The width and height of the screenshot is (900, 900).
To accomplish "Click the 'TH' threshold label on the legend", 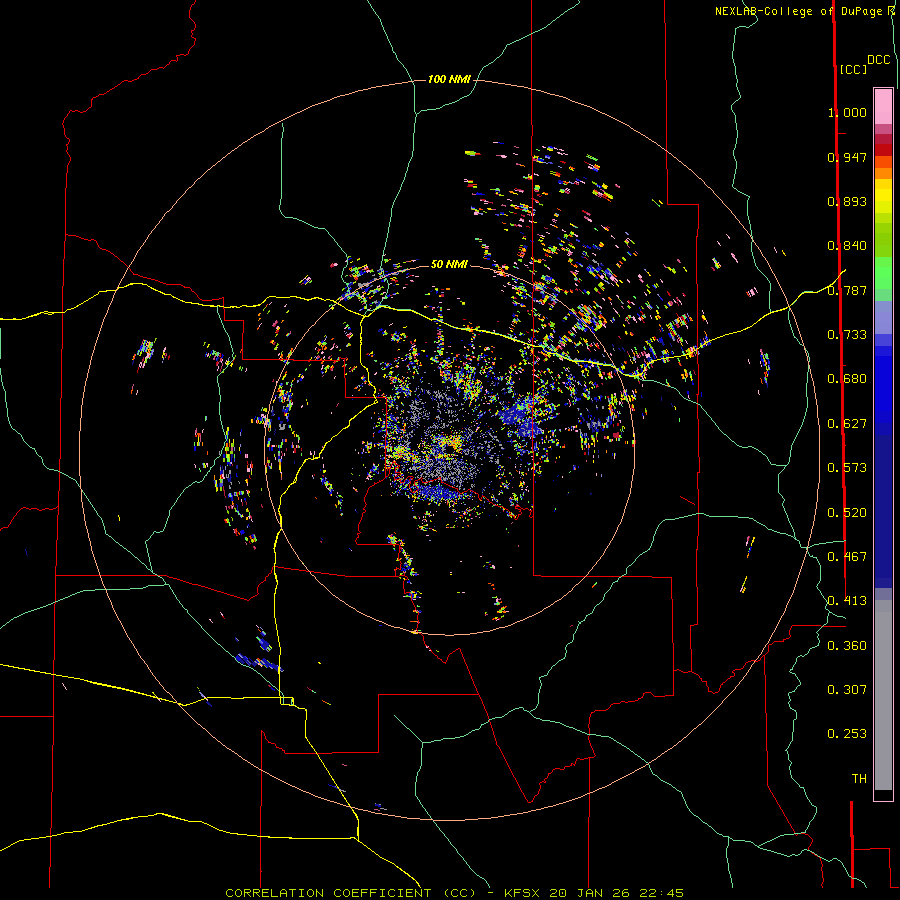I will 859,779.
